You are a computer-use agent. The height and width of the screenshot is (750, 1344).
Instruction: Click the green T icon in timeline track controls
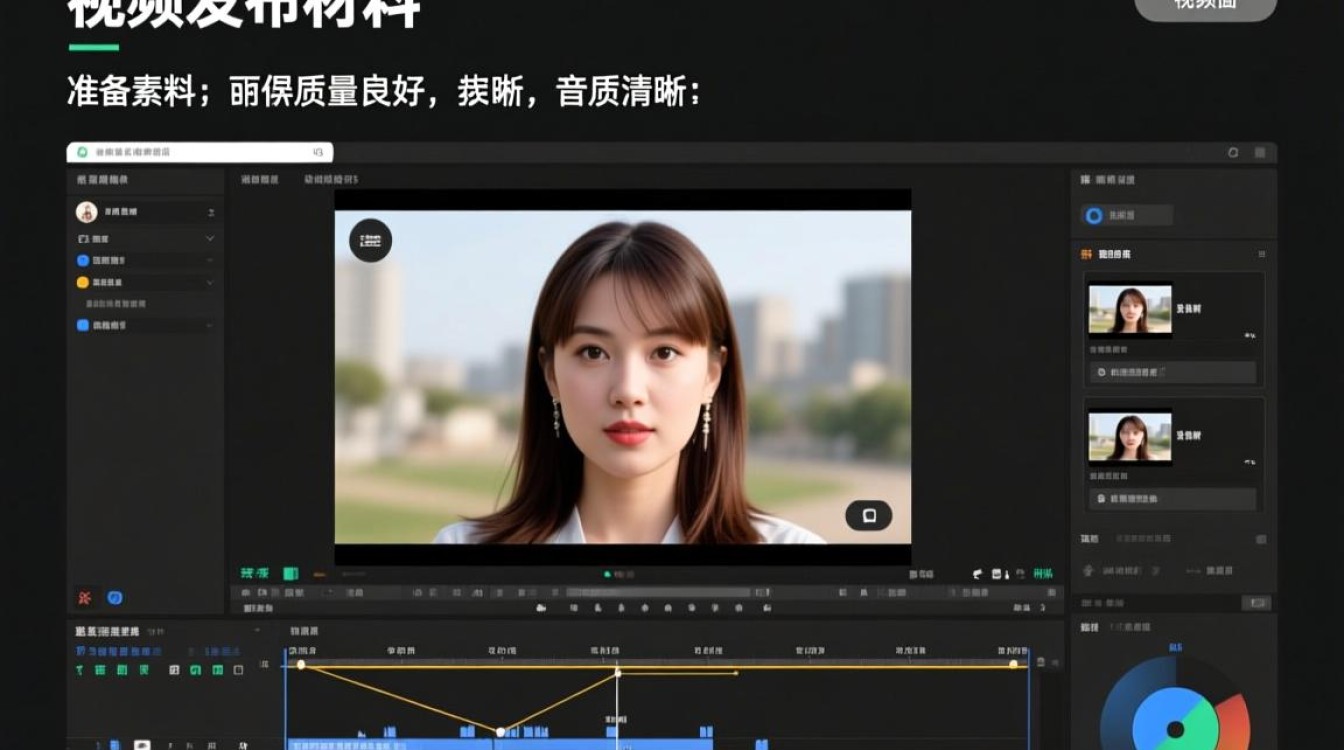(x=80, y=669)
